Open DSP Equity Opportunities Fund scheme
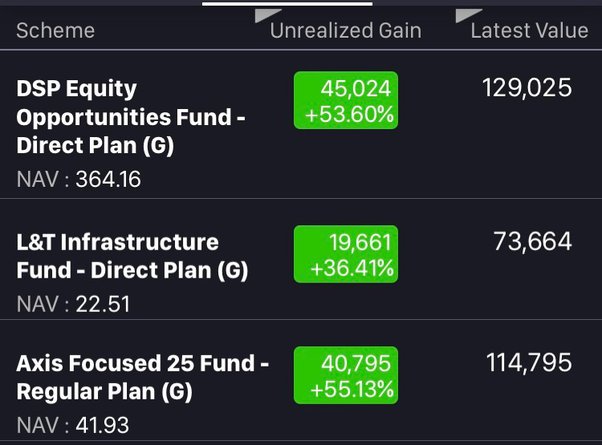The image size is (602, 445). (x=131, y=117)
